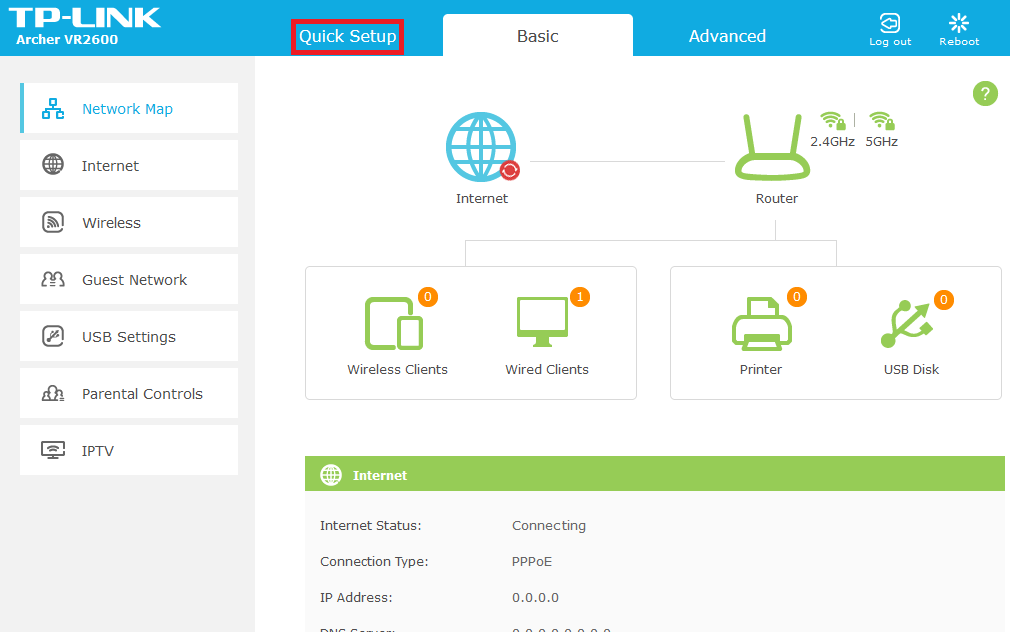This screenshot has height=632, width=1010.
Task: Click the 2.4GHz Wi-Fi status icon
Action: click(833, 120)
